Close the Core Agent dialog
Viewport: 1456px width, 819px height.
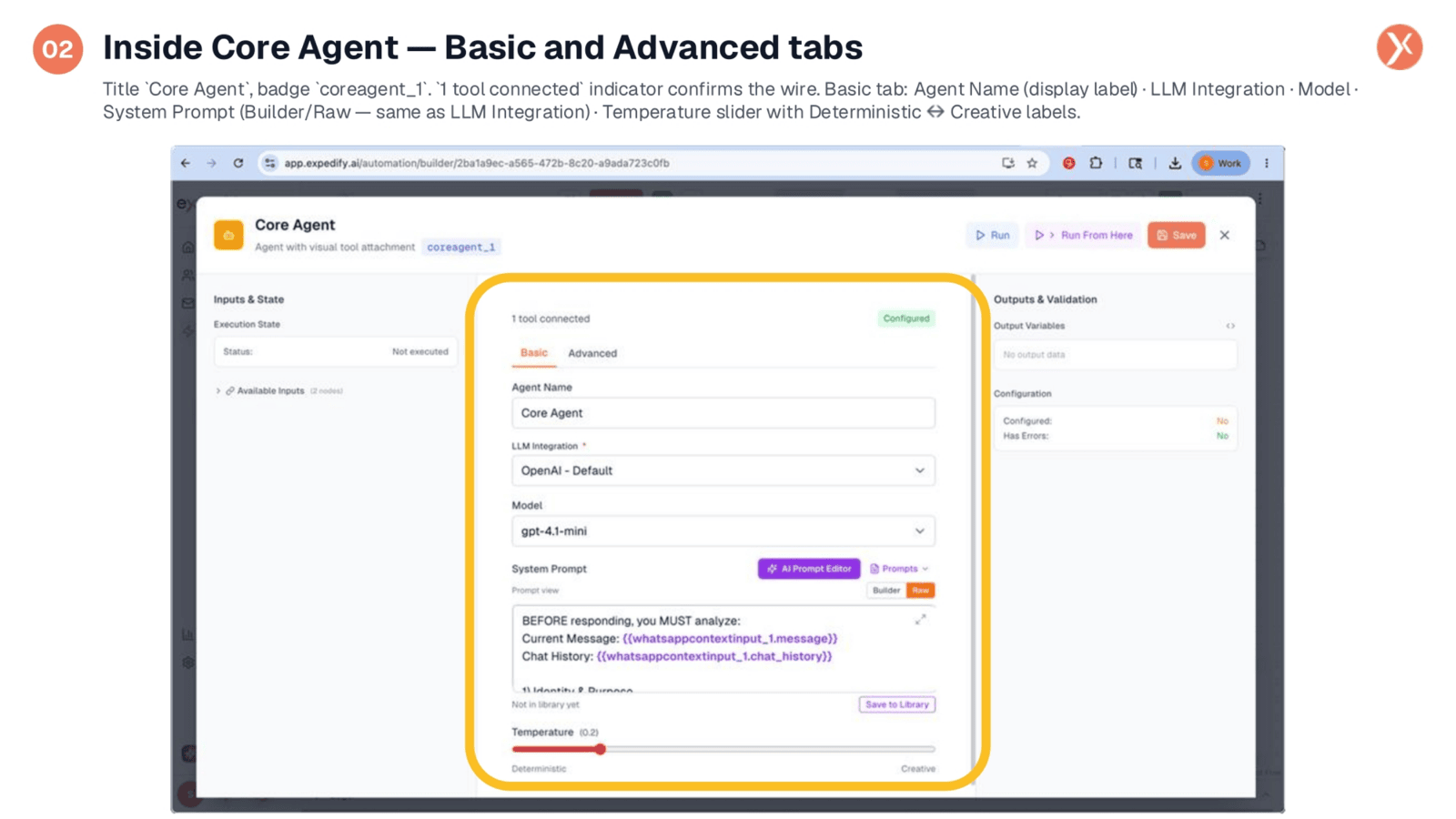[x=1225, y=235]
